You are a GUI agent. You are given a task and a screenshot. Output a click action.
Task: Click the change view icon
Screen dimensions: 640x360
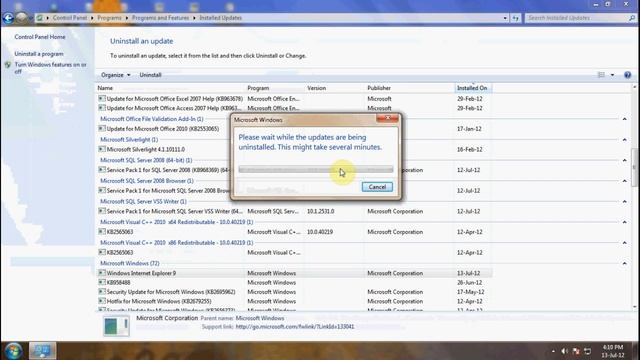[601, 75]
